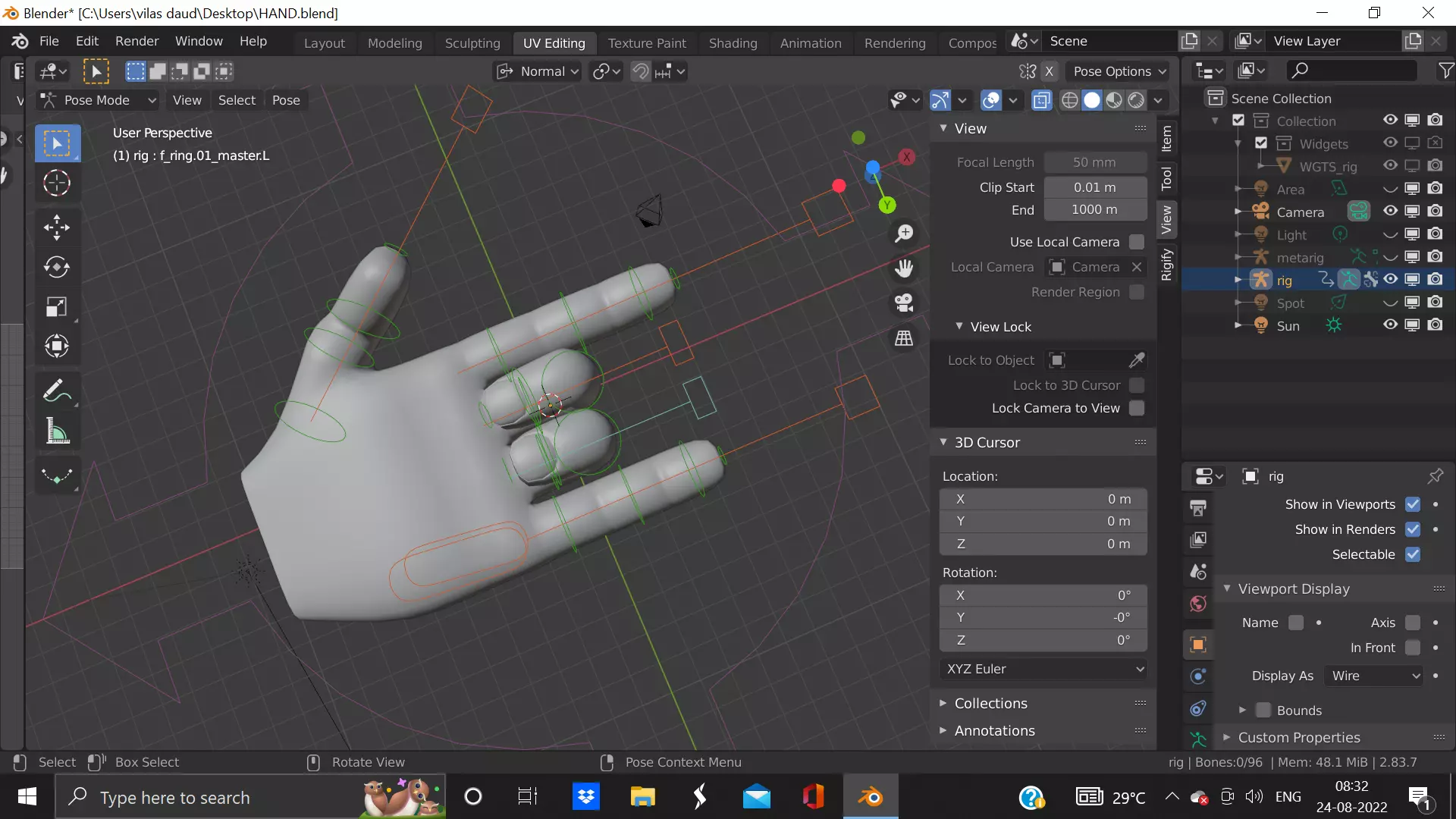Click 3D Cursor Location X field
Viewport: 1456px width, 819px height.
[x=1043, y=499]
